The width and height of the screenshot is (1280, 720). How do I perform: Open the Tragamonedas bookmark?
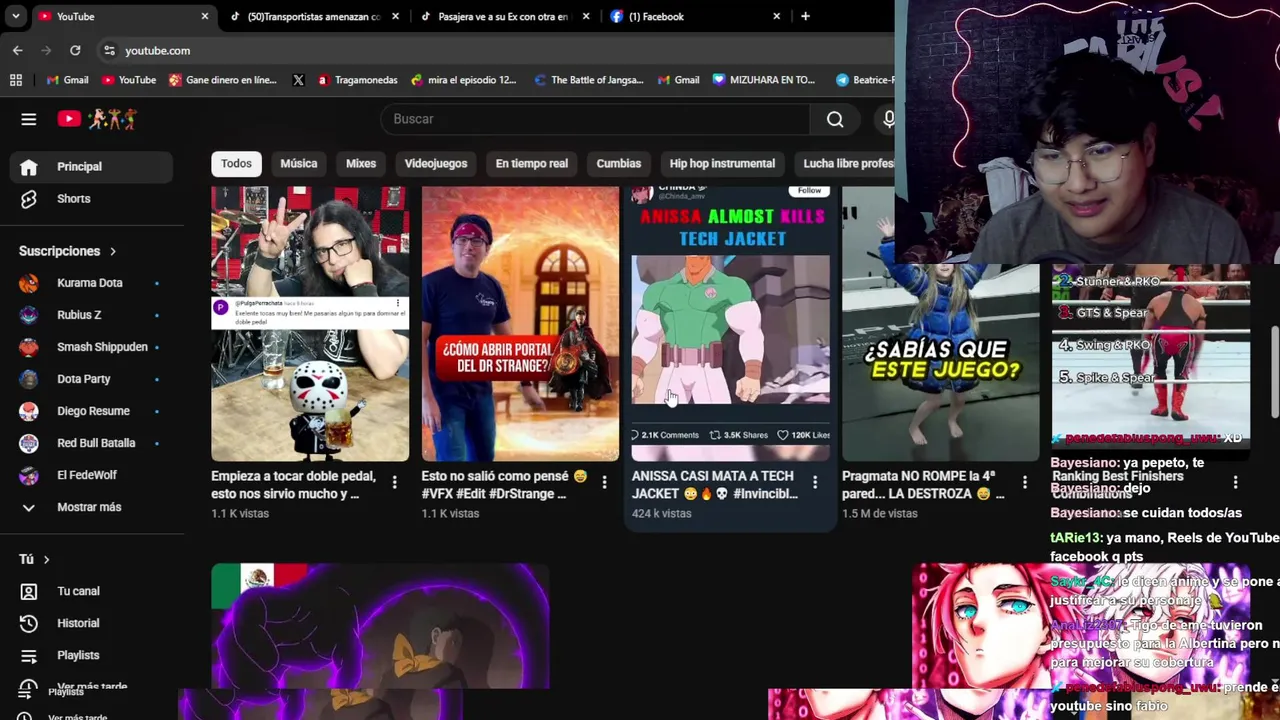click(357, 80)
